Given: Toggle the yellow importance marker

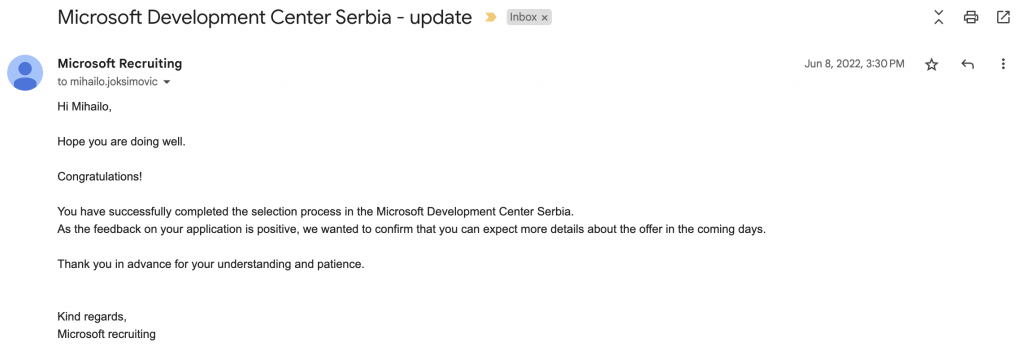Looking at the screenshot, I should click(490, 18).
